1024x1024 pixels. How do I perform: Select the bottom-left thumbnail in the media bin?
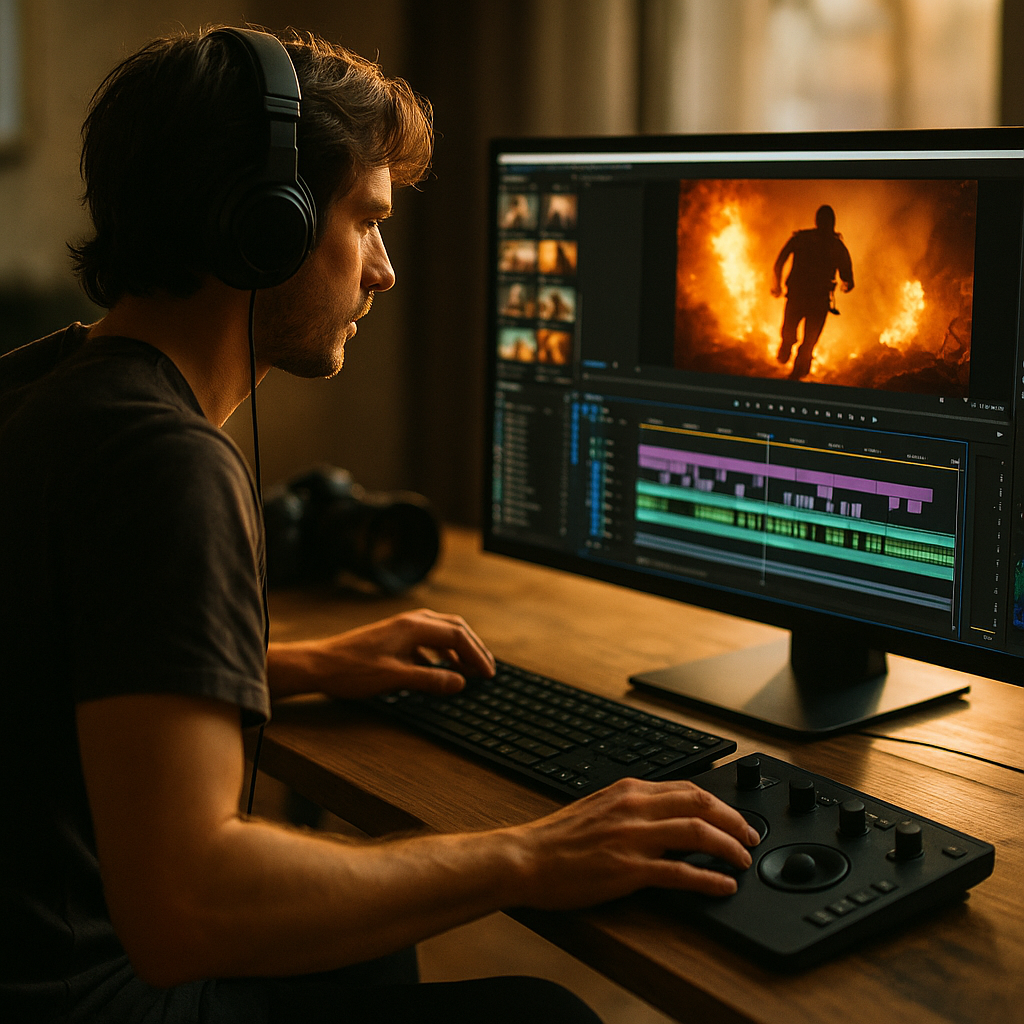click(518, 344)
